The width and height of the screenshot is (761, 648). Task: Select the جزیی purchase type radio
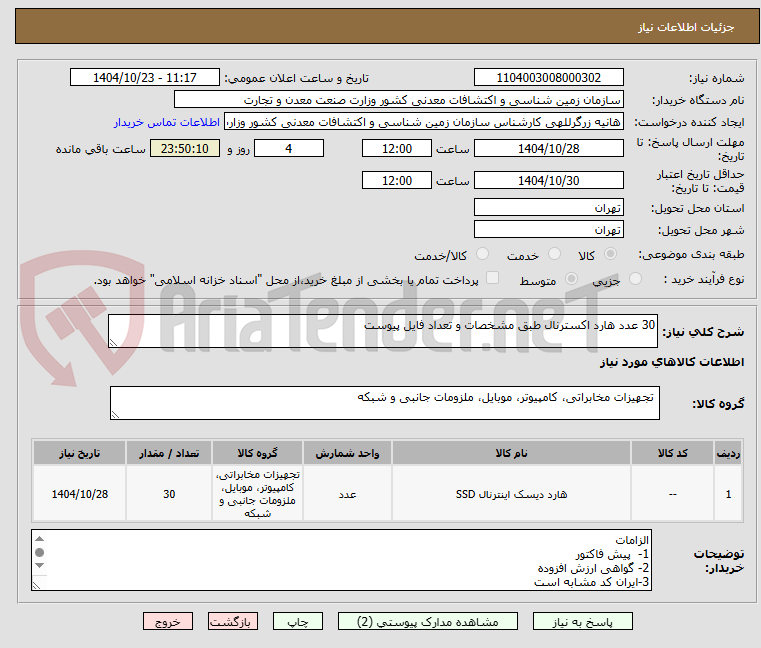tap(635, 279)
